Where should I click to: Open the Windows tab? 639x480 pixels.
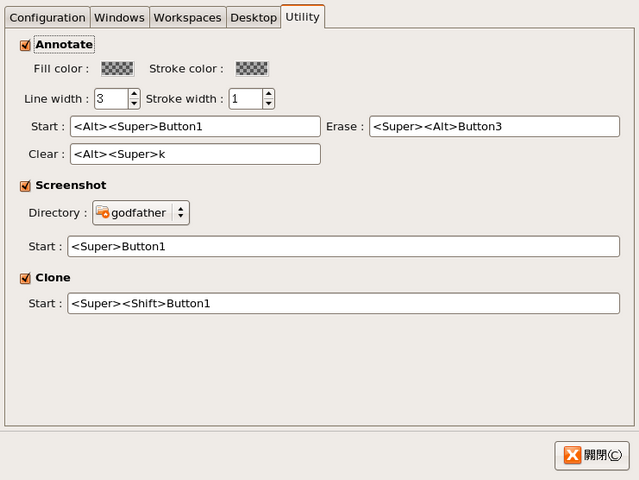click(119, 18)
